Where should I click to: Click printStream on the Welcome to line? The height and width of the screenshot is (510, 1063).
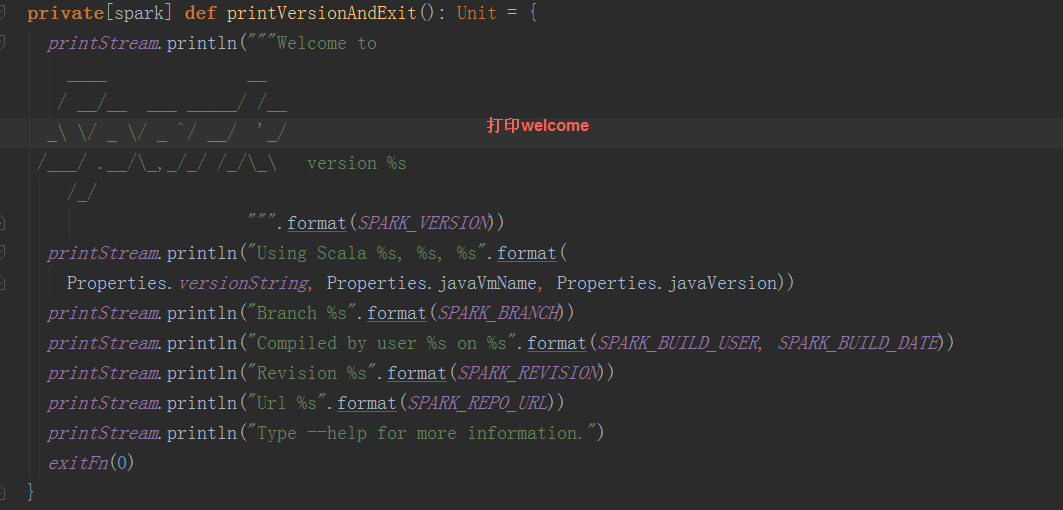coord(103,43)
